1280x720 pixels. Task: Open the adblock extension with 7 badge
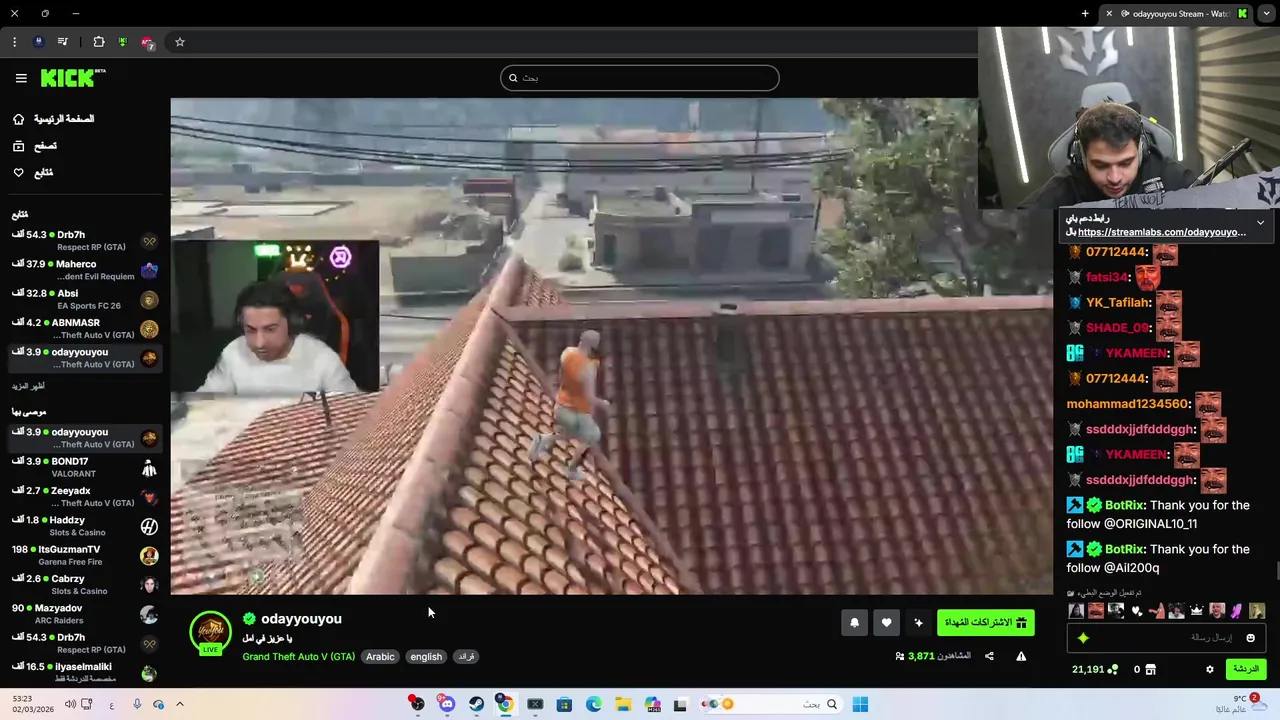(148, 42)
